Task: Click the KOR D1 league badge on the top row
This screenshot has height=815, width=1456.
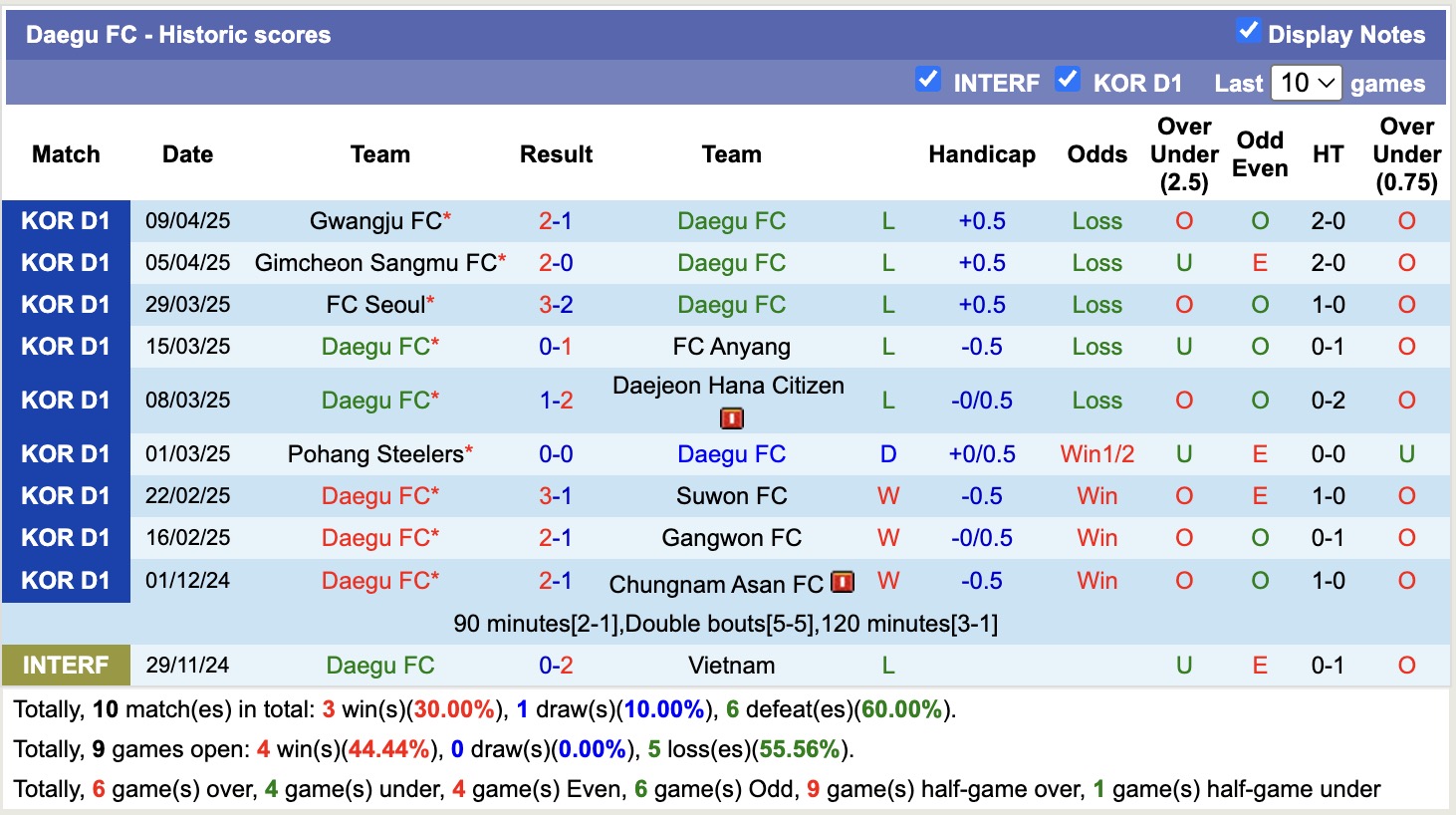Action: tap(65, 221)
